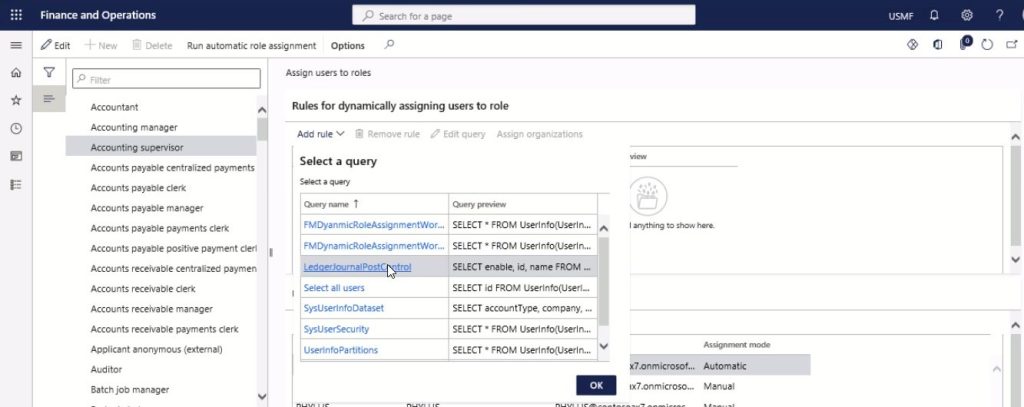Click the query list scrollbar
1024x407 pixels.
coord(603,287)
